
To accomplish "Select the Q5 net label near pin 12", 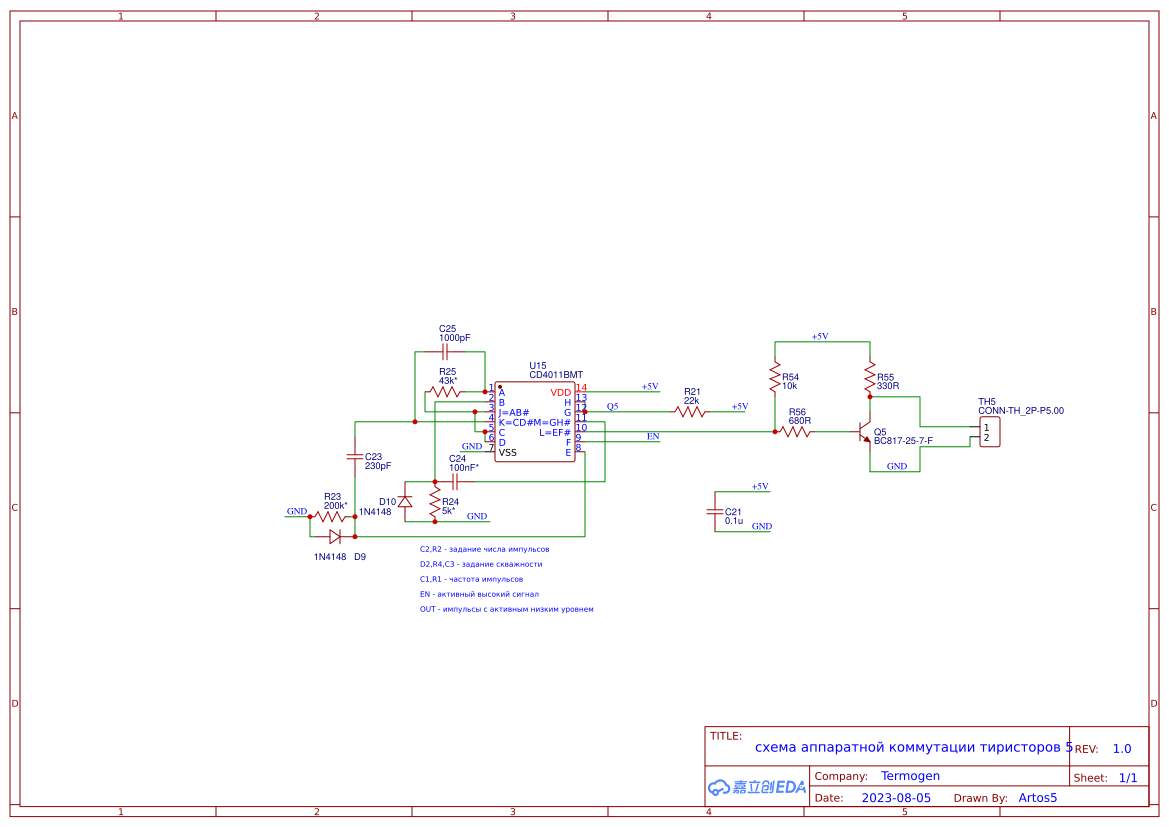I will (x=612, y=407).
